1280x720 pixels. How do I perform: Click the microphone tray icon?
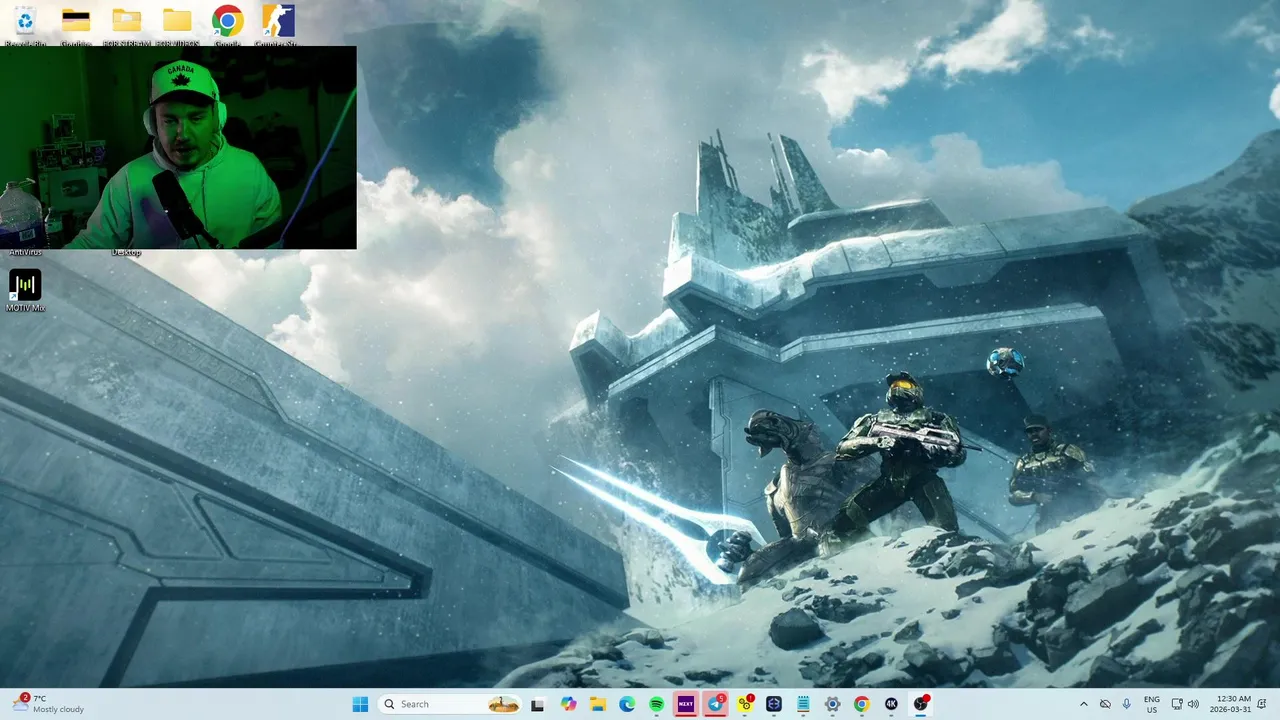(x=1126, y=704)
